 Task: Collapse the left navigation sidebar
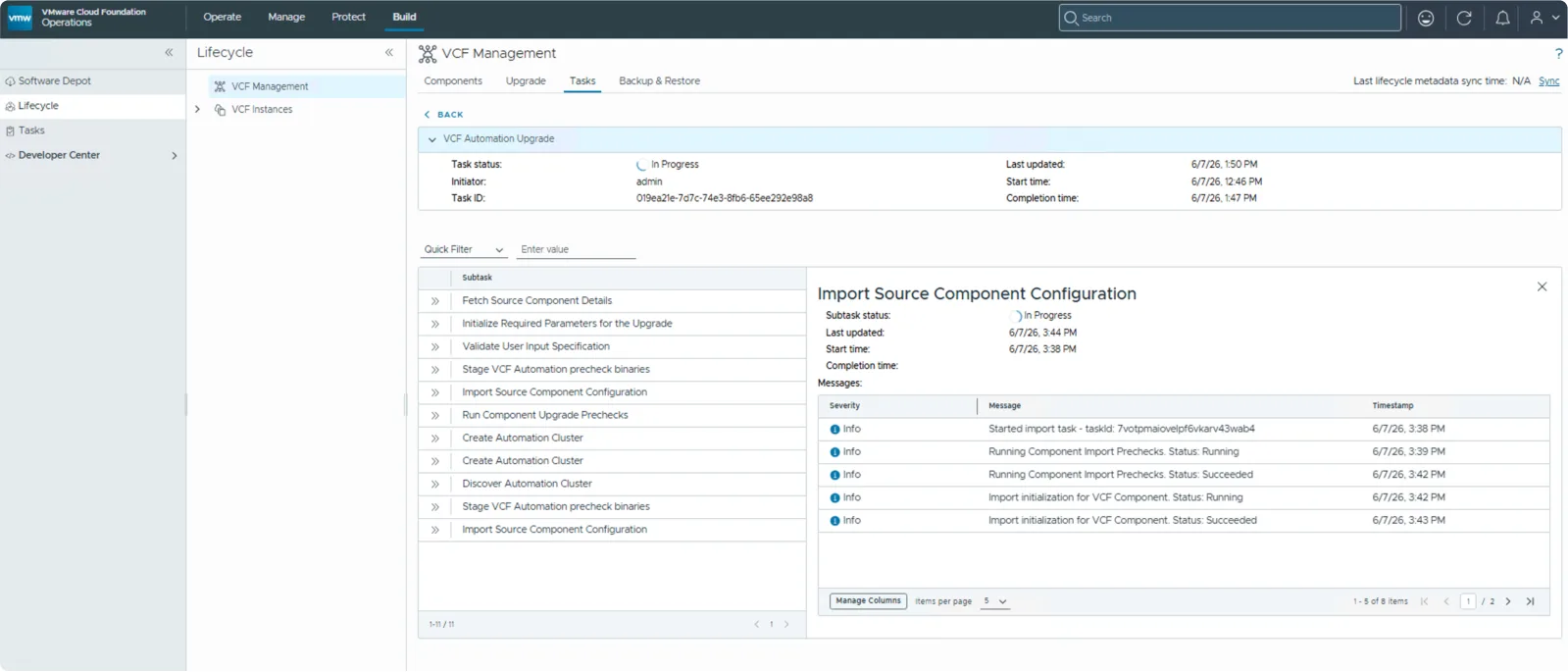pos(169,53)
